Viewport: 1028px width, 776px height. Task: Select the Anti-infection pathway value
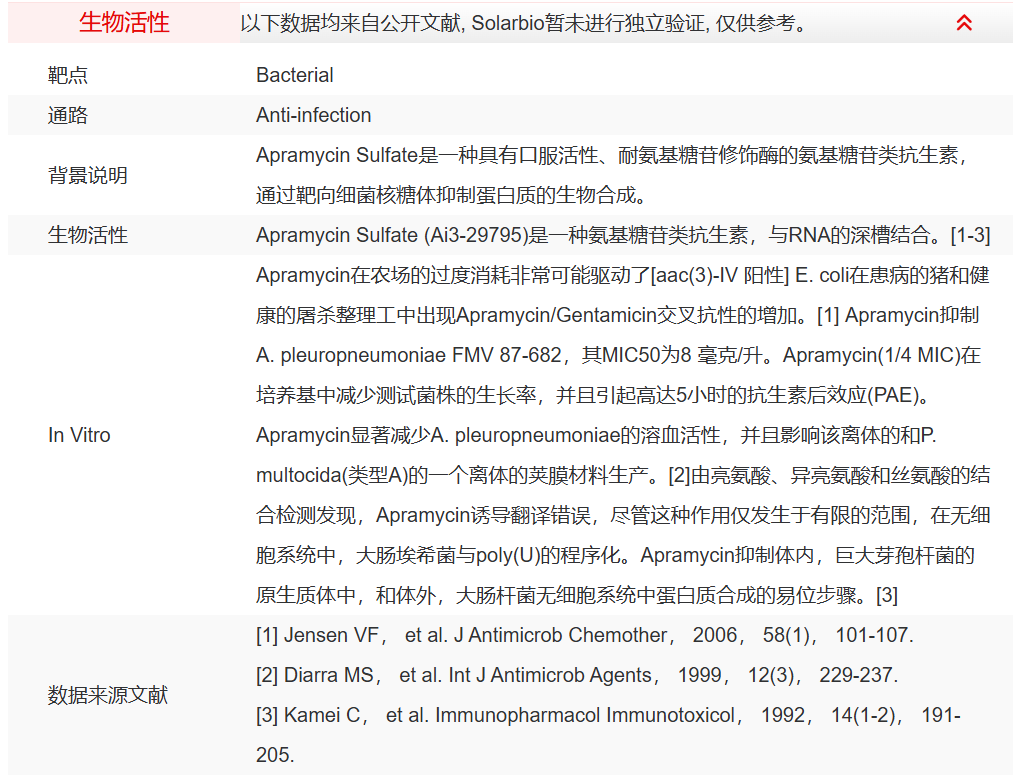point(313,115)
